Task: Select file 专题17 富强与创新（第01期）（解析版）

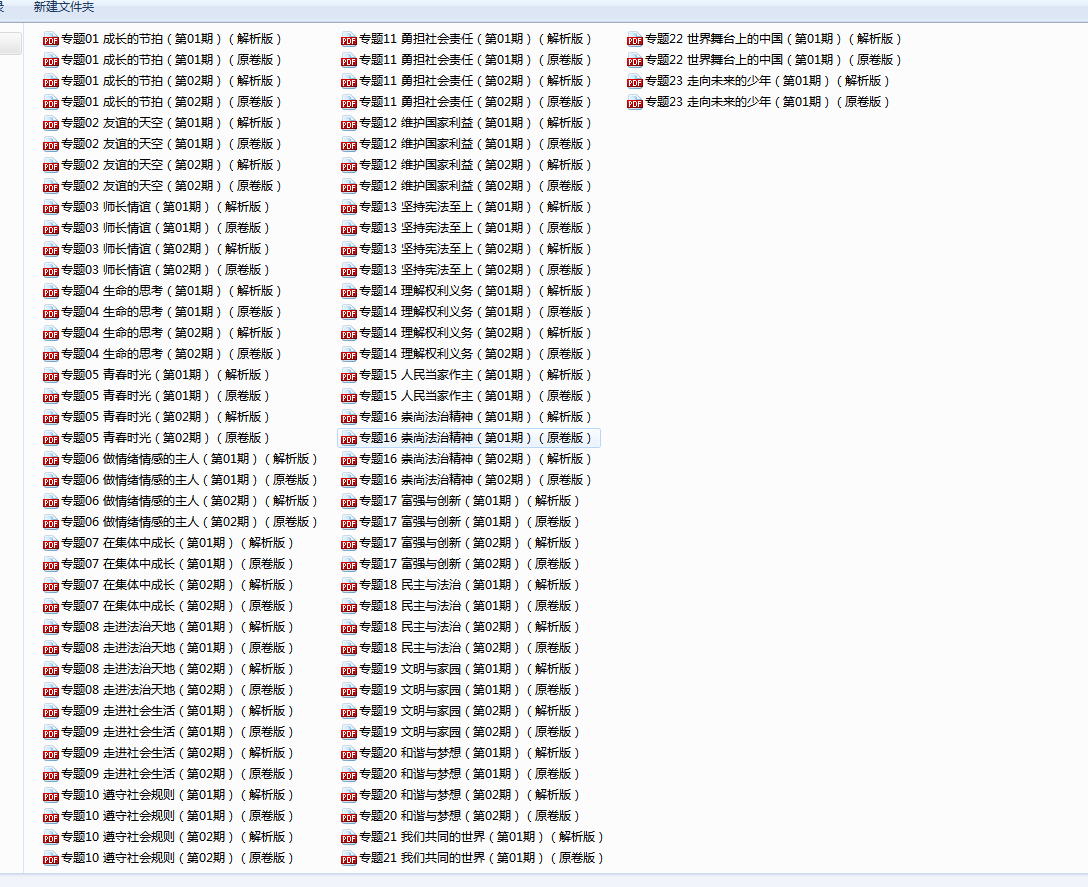Action: point(461,501)
